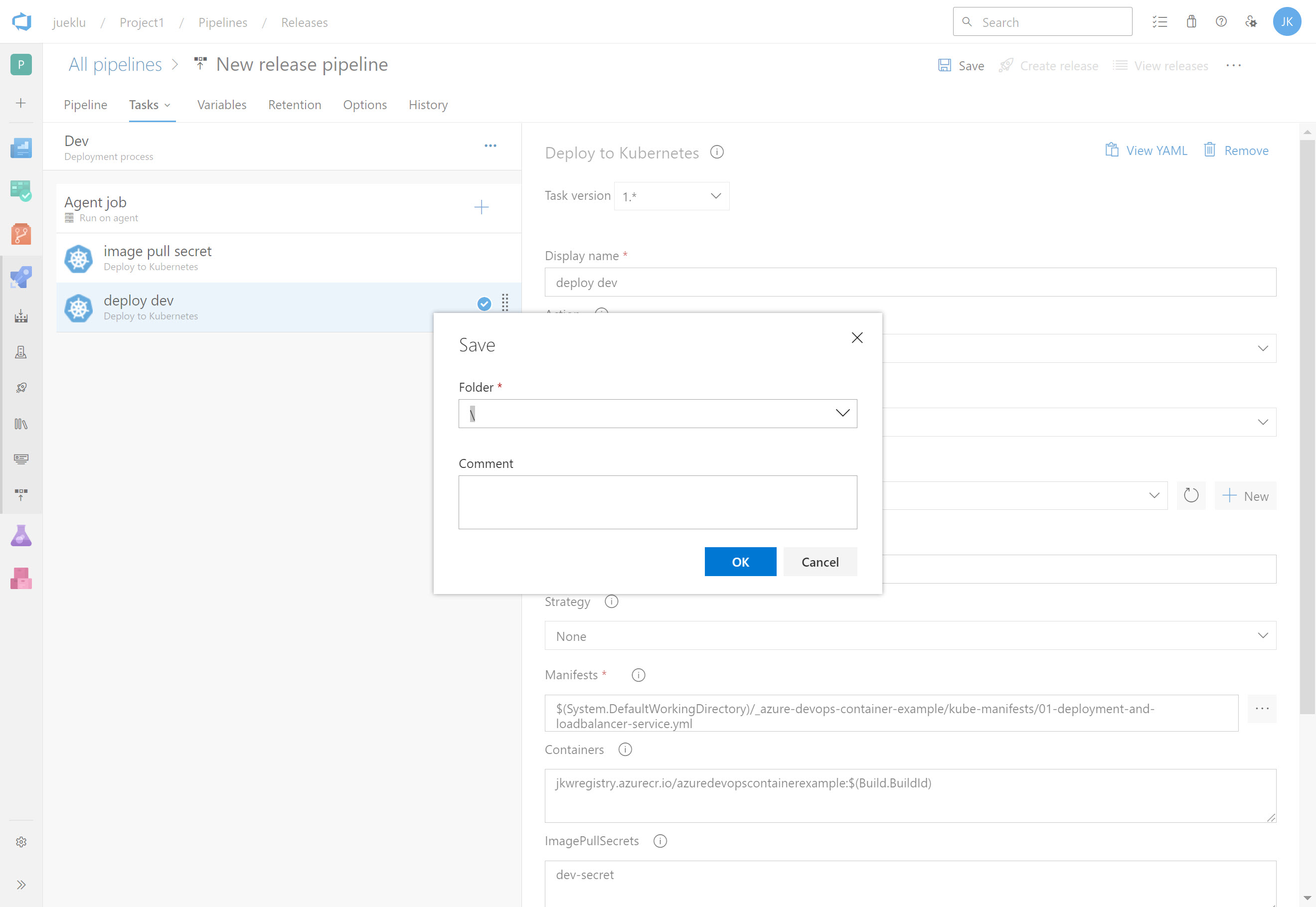Screen dimensions: 1316x907
Task: Open Task version dropdown
Action: (671, 196)
